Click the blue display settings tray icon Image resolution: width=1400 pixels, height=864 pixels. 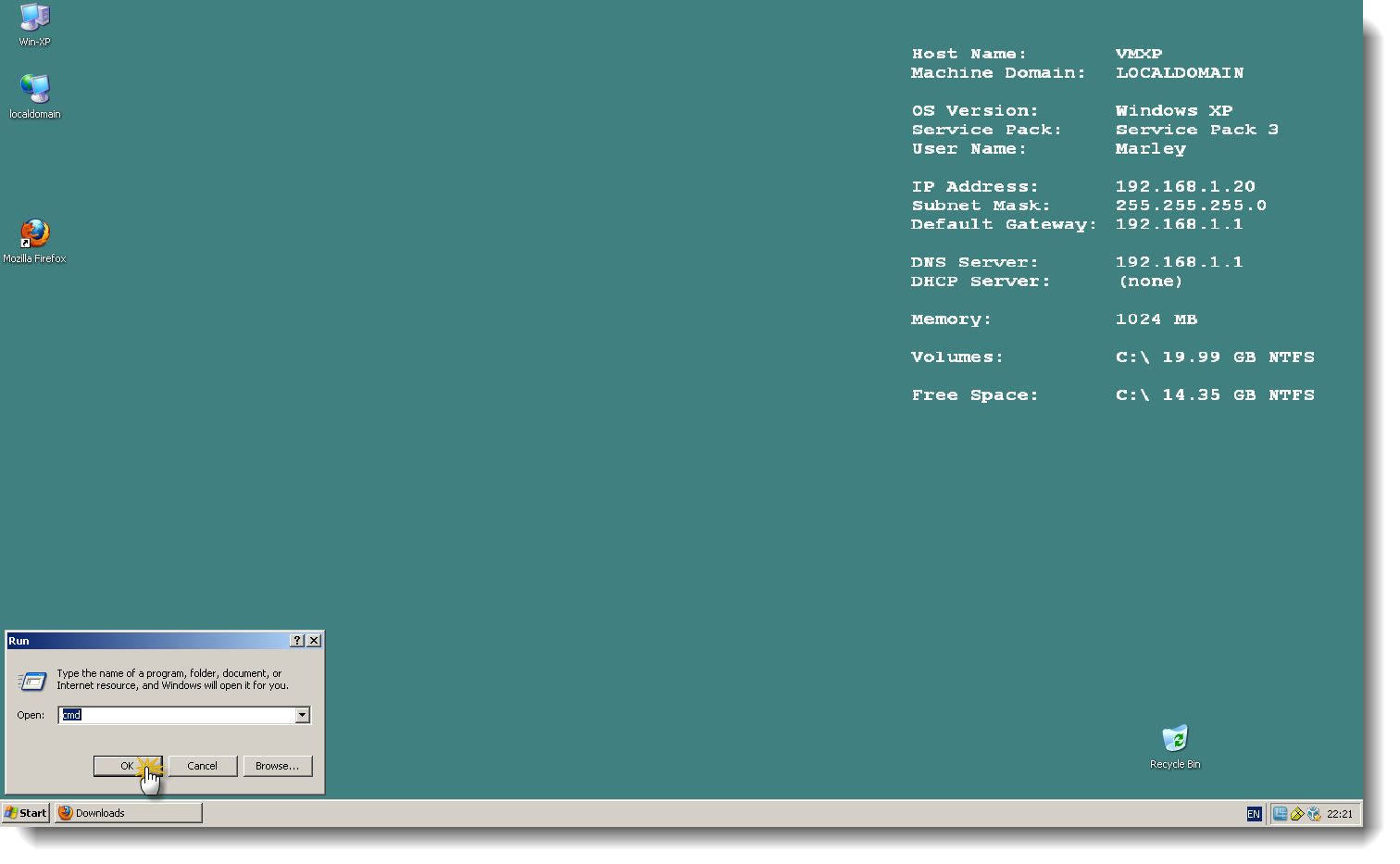click(1281, 813)
